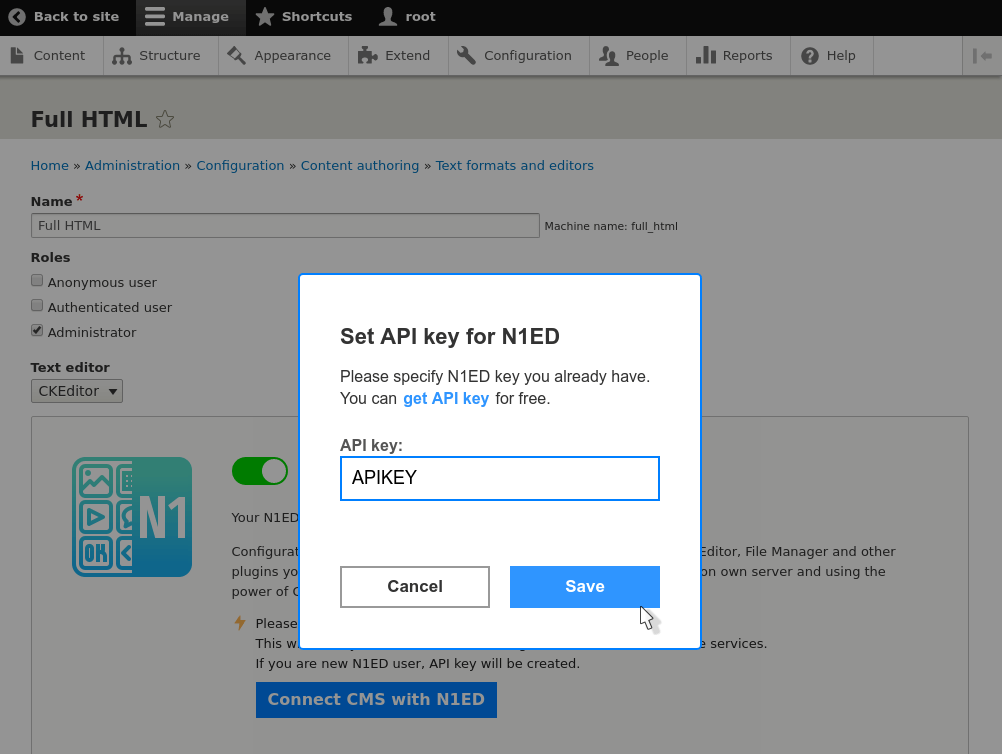Click Connect CMS with N1ED button

pos(376,700)
